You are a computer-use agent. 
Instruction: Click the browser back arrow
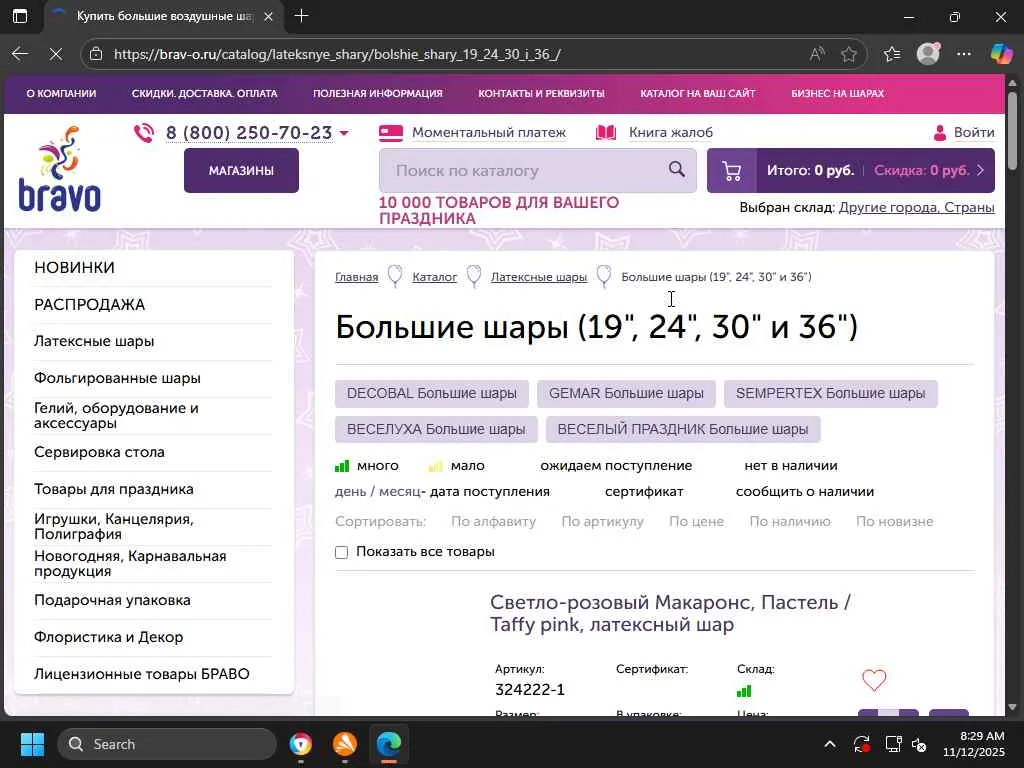pos(20,54)
